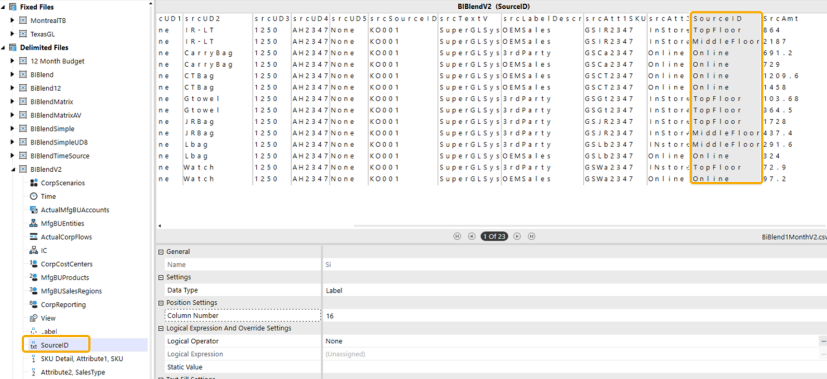827x379 pixels.
Task: Click the IC dimension icon
Action: click(x=34, y=251)
